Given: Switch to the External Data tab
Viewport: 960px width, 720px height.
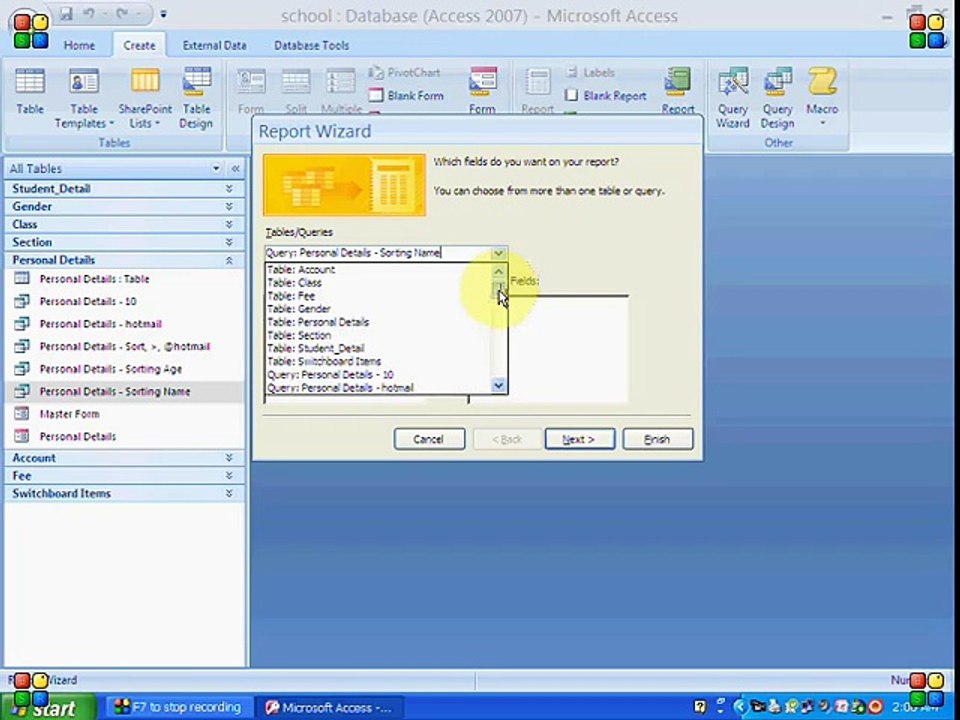Looking at the screenshot, I should coord(214,45).
